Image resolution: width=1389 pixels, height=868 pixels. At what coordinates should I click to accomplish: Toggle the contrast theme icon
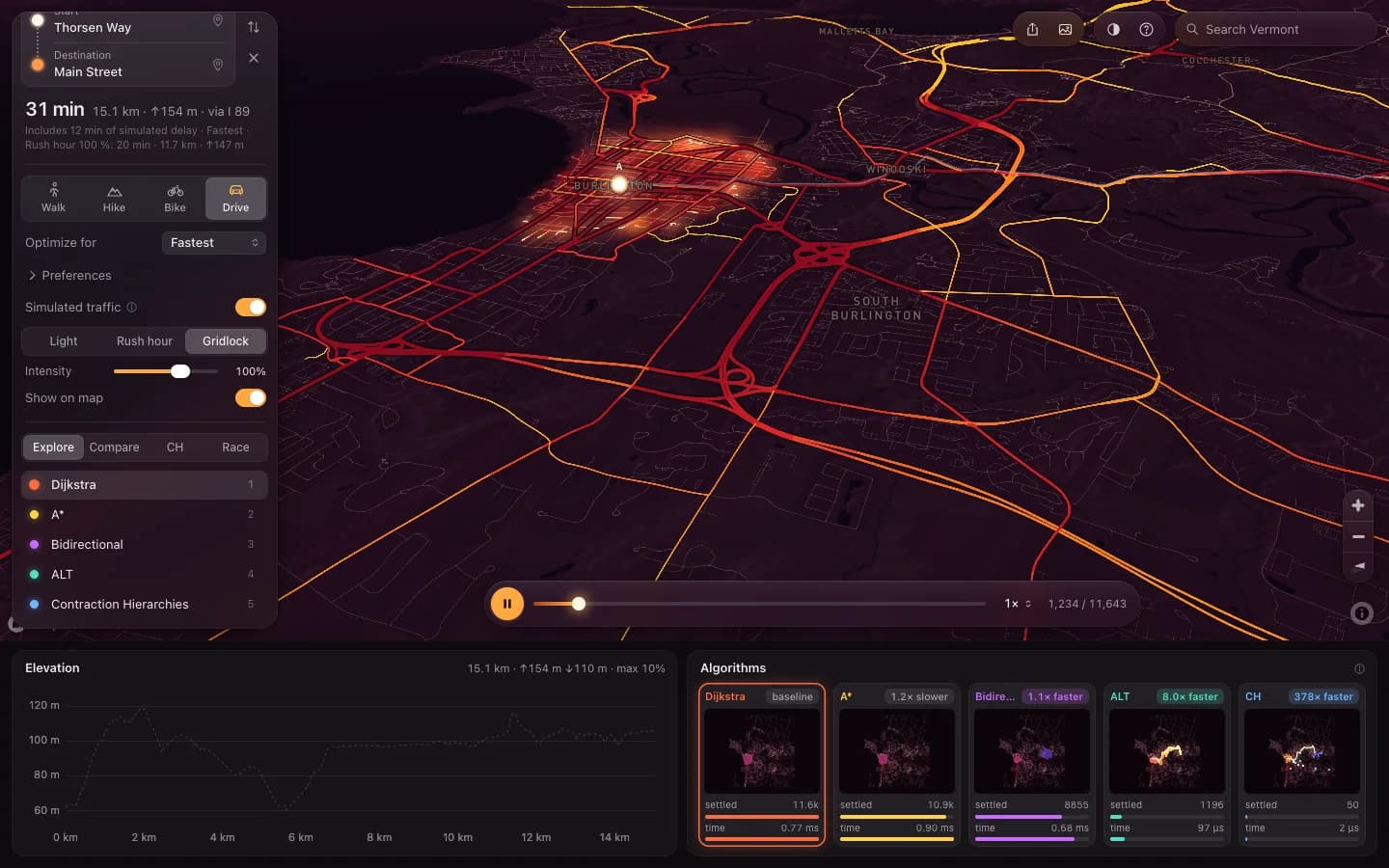click(1113, 29)
